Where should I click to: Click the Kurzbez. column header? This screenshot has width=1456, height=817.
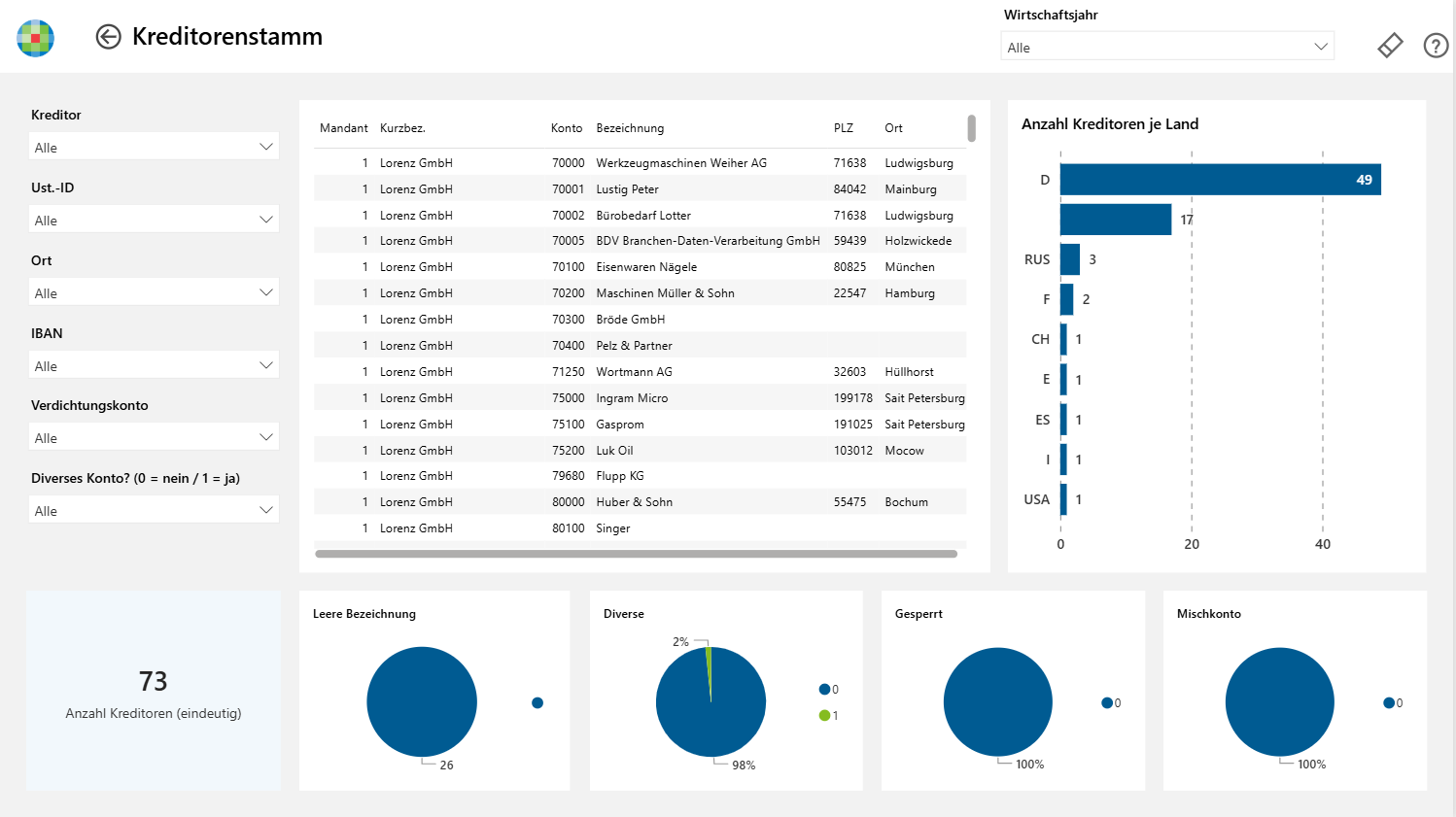(x=402, y=128)
